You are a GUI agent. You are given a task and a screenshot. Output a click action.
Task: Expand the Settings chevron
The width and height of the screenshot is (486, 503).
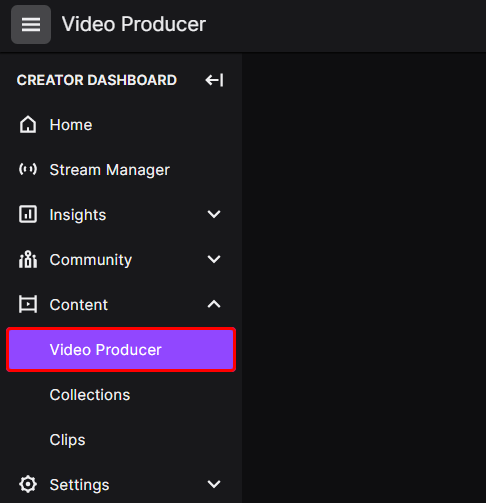pyautogui.click(x=214, y=484)
